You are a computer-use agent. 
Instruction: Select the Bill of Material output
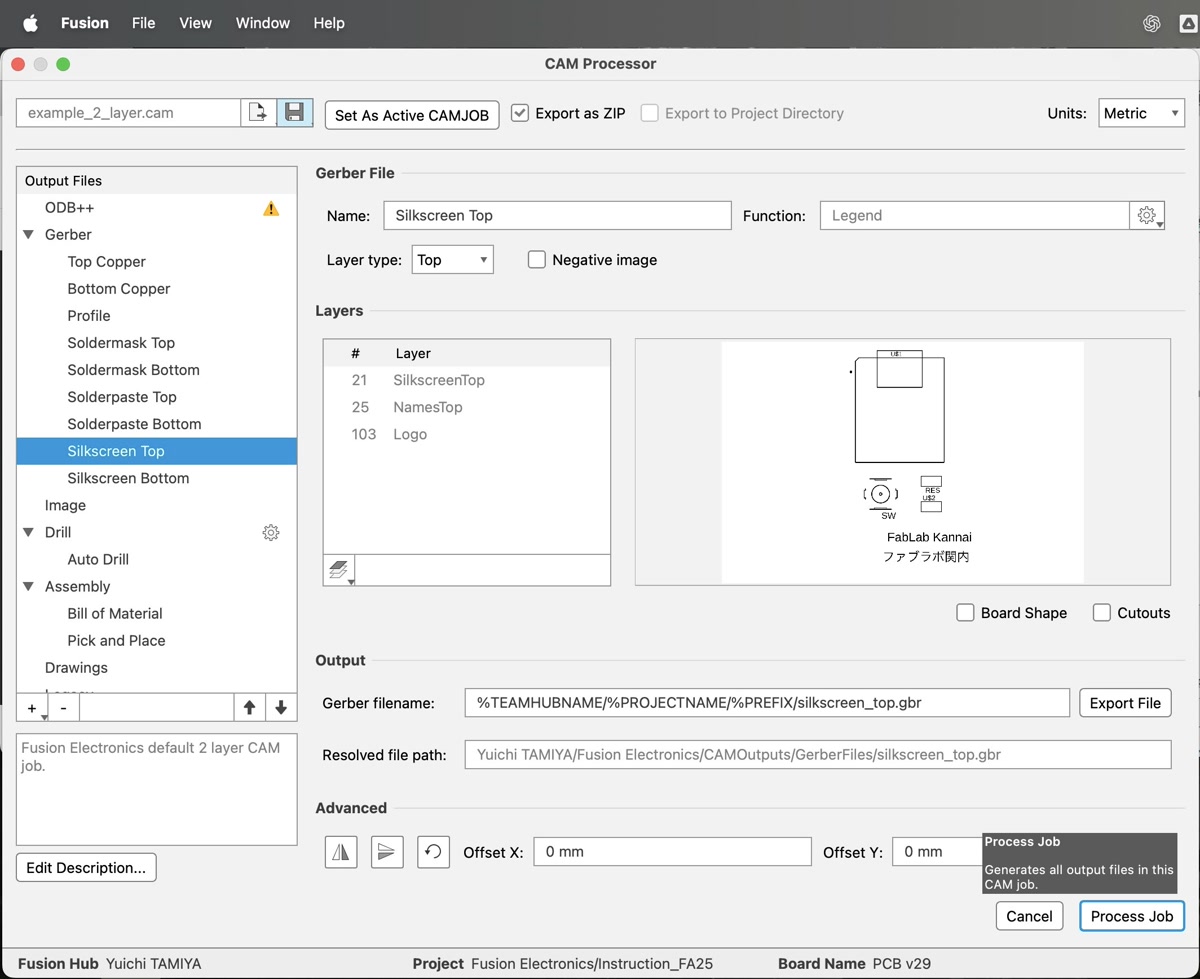tap(115, 614)
